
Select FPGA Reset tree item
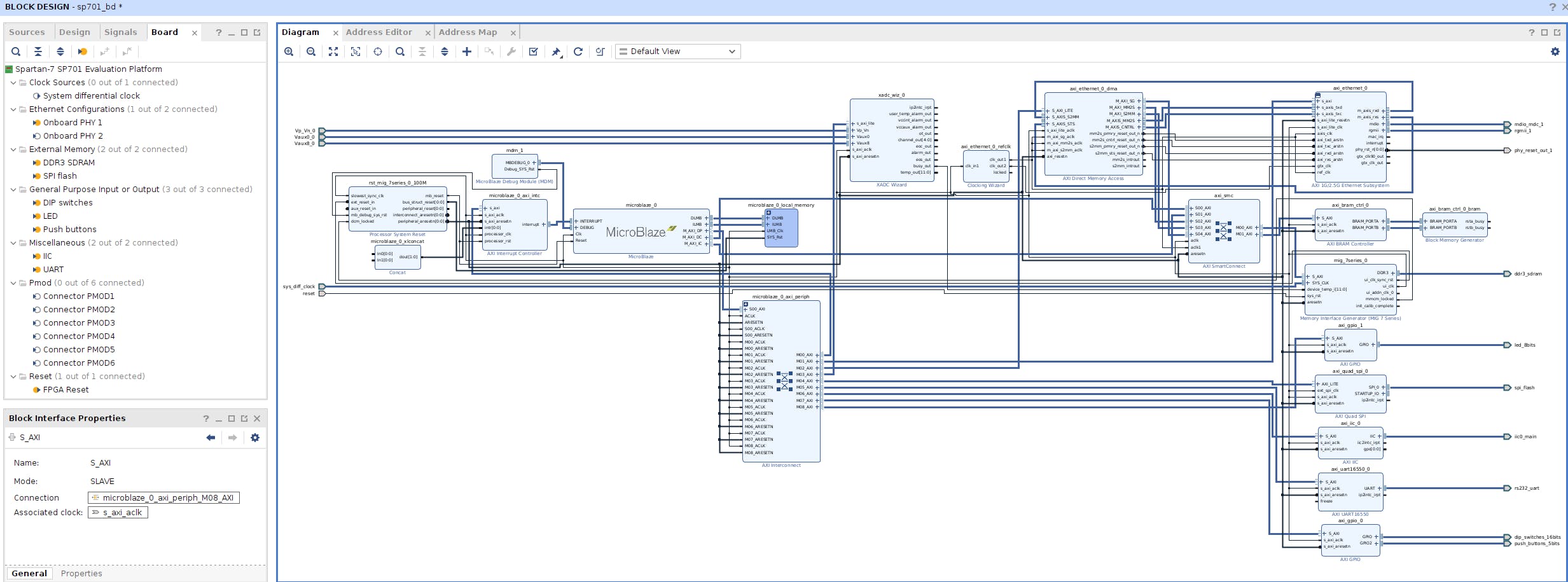pyautogui.click(x=66, y=390)
